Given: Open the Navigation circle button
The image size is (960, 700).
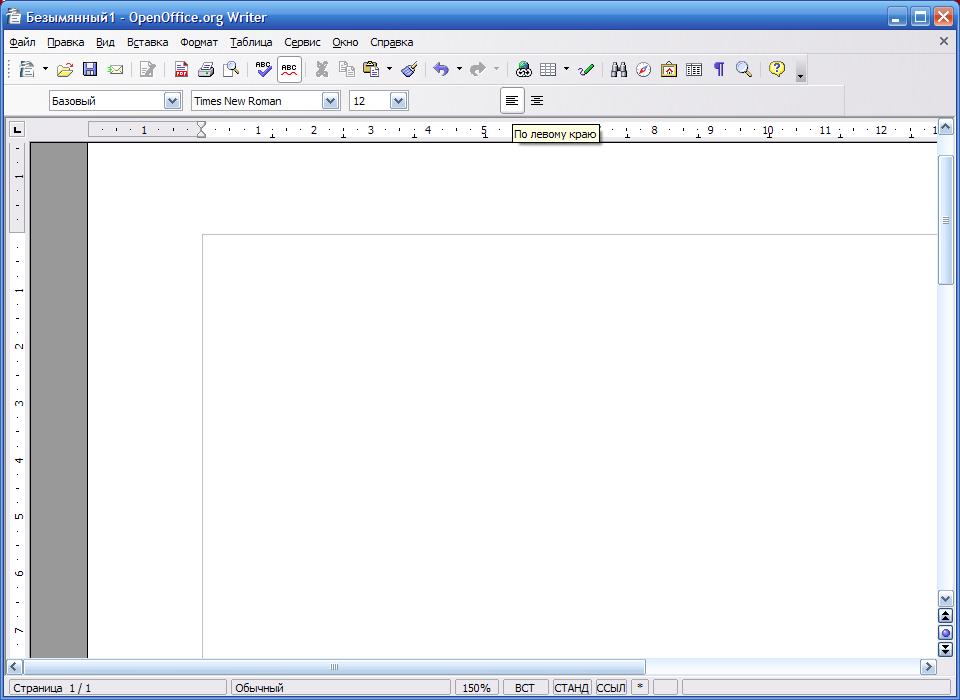Looking at the screenshot, I should (x=945, y=633).
